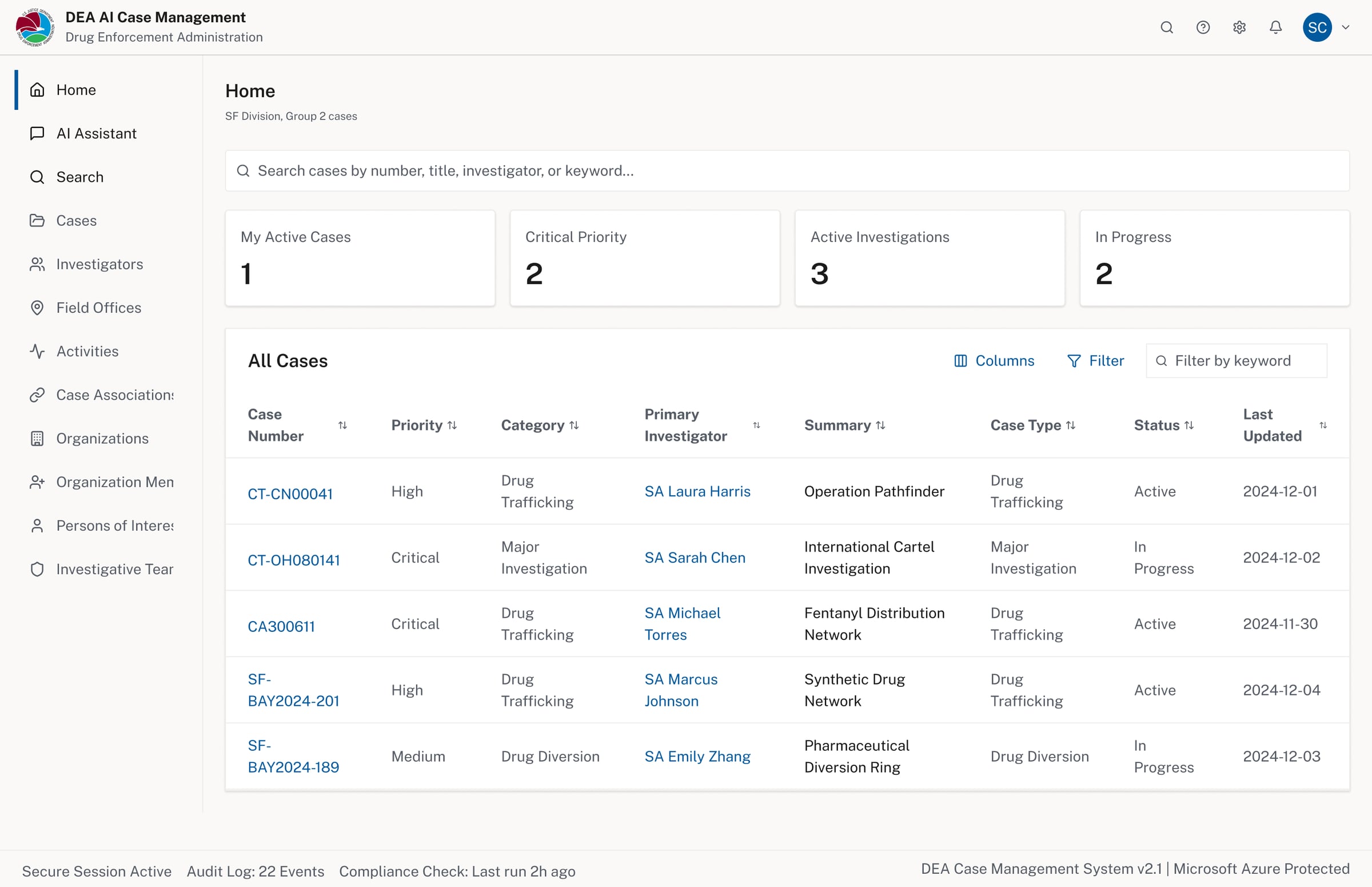The image size is (1372, 887).
Task: Open the AI Assistant panel
Action: [x=96, y=133]
